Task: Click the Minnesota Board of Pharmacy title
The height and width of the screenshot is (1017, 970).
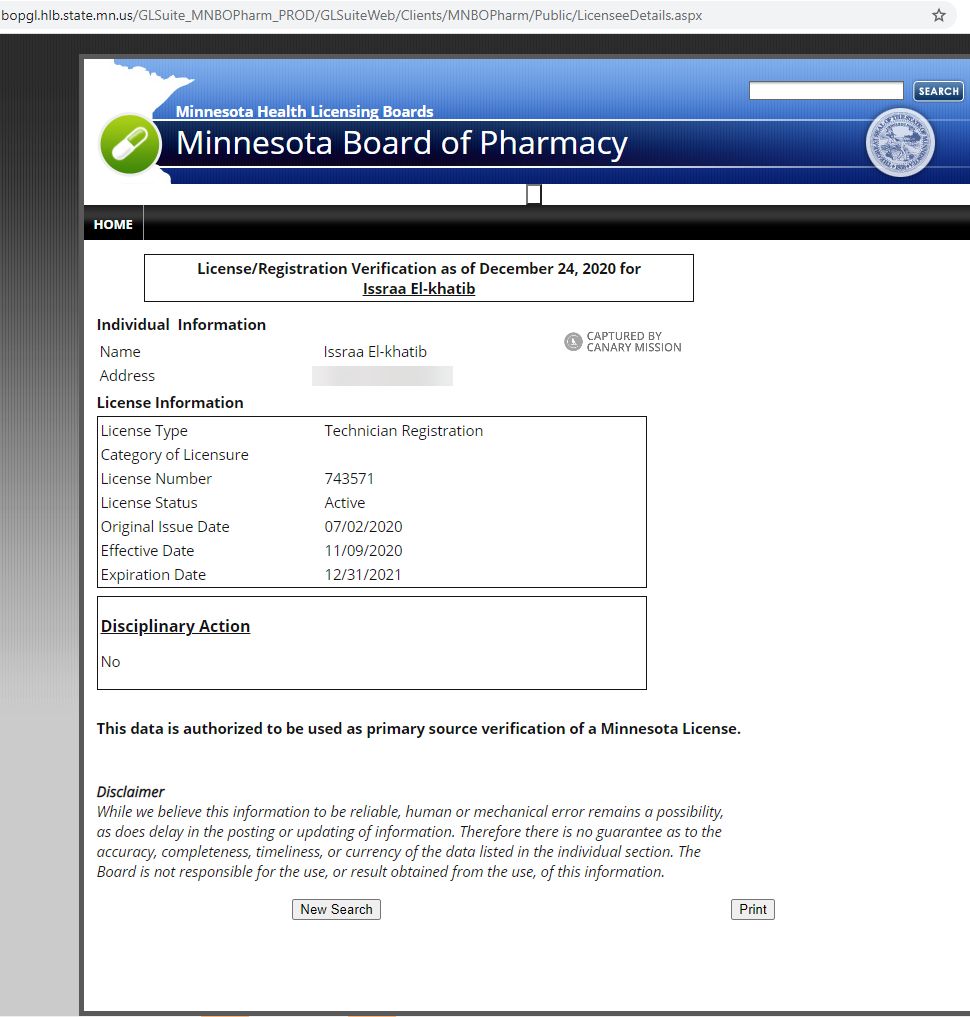Action: pos(401,143)
